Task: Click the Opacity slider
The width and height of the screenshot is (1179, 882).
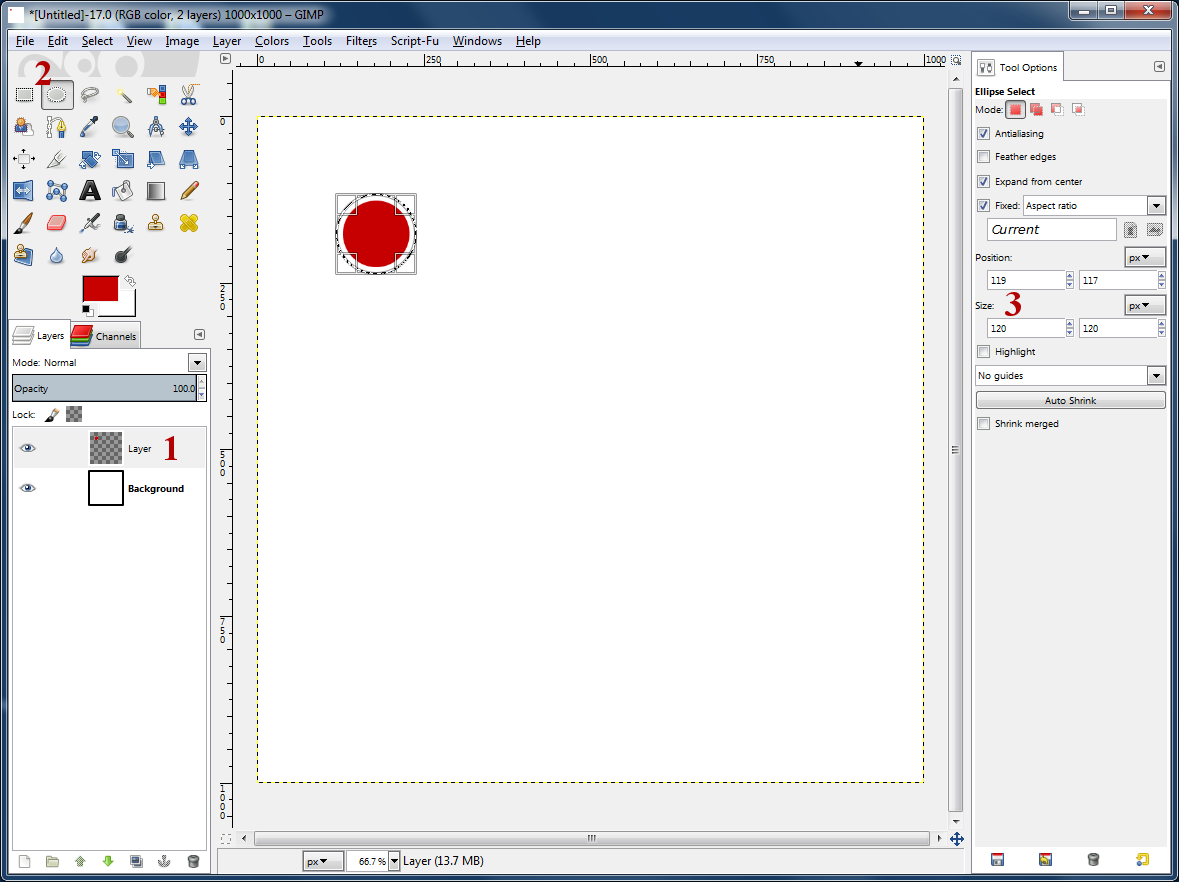Action: pyautogui.click(x=104, y=389)
